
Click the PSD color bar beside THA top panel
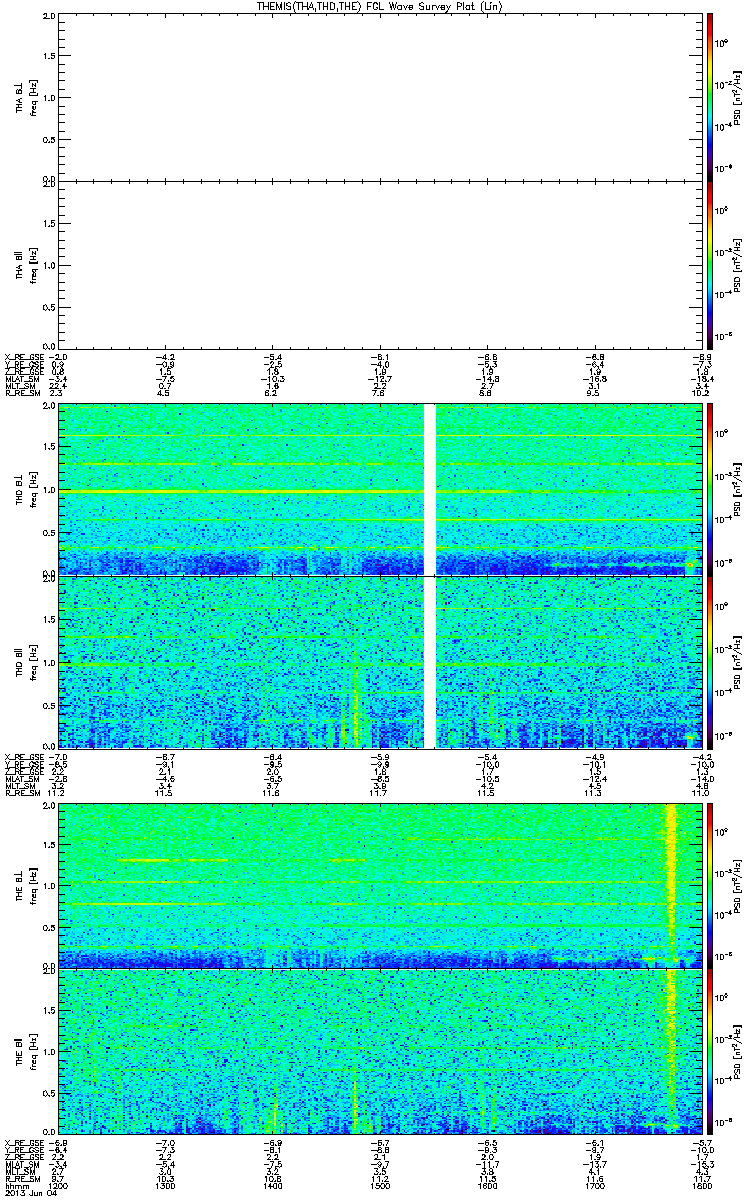click(709, 96)
